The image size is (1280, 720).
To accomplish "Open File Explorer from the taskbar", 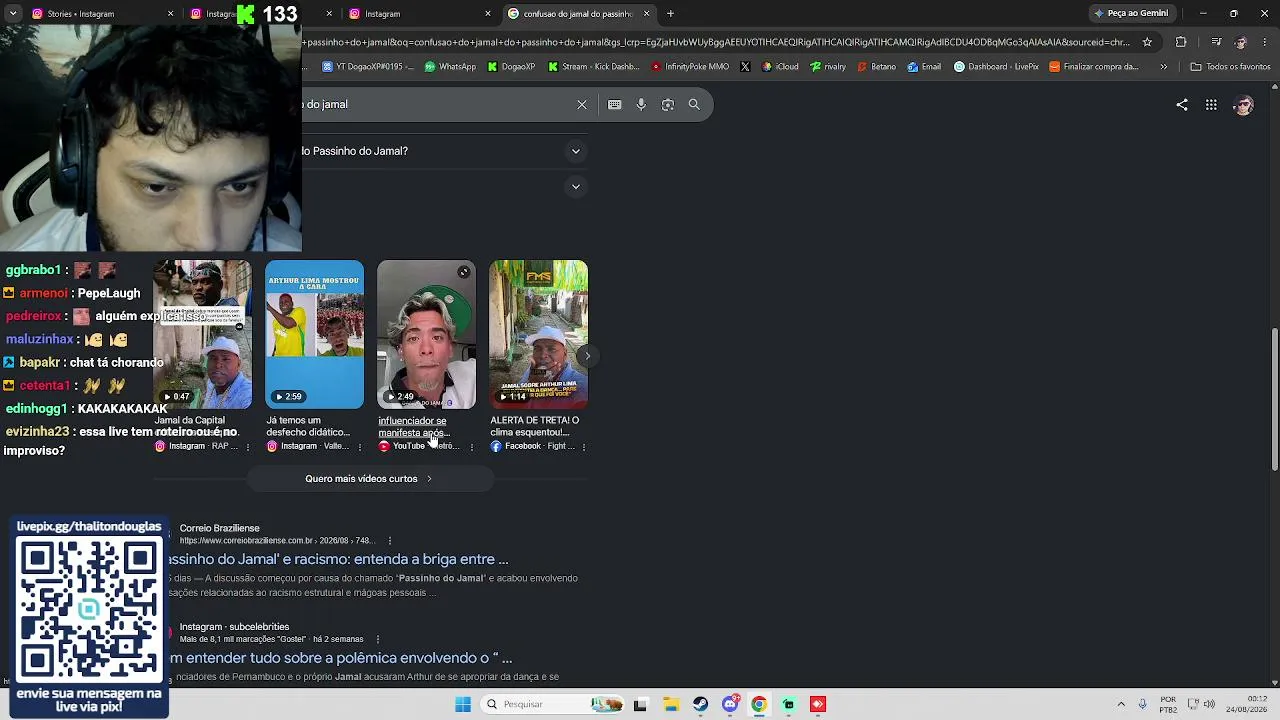I will [670, 704].
